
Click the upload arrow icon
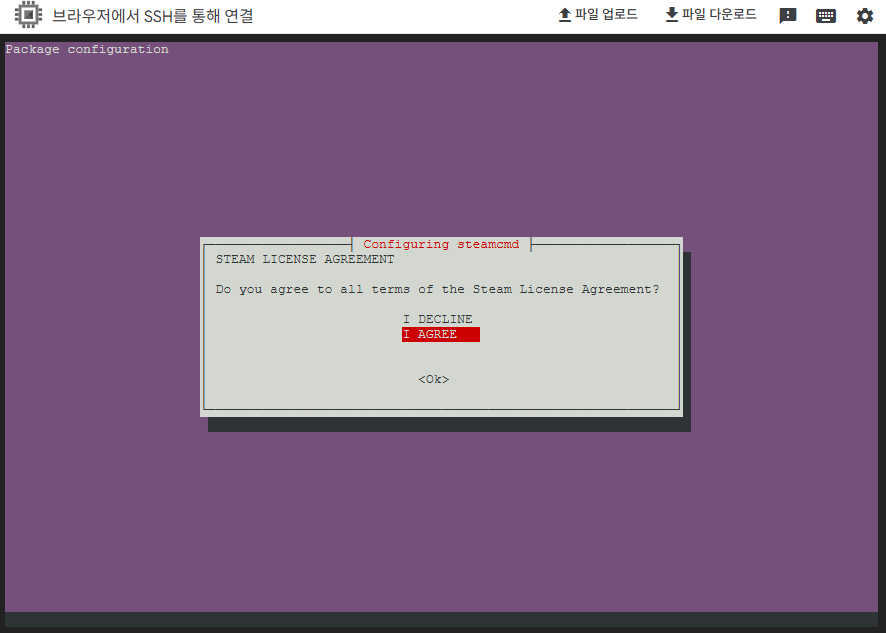point(564,15)
